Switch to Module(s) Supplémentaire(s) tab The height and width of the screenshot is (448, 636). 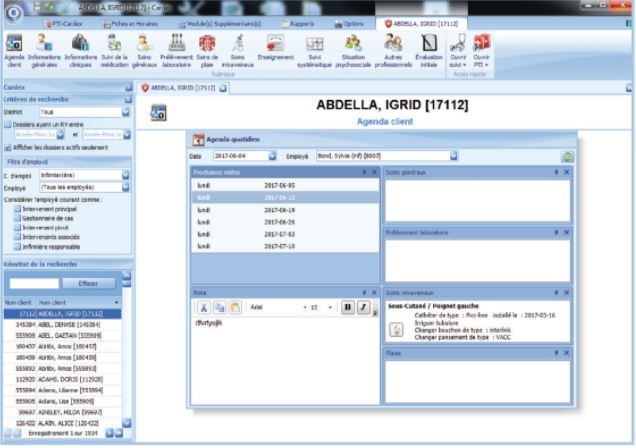tap(219, 24)
